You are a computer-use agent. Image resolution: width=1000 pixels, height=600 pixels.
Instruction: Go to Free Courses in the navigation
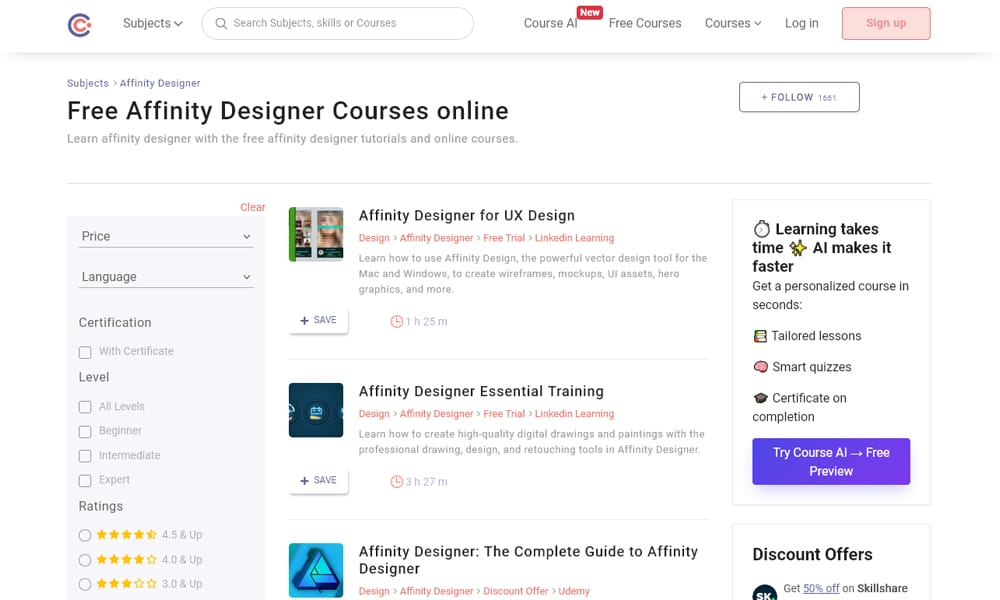645,23
